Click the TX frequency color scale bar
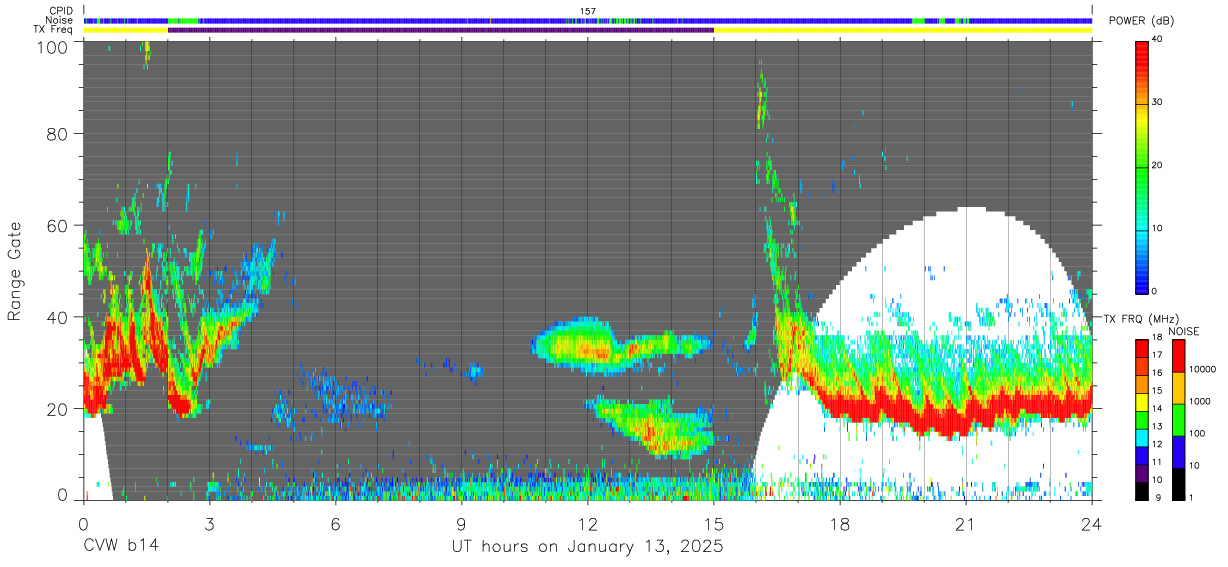 pyautogui.click(x=1144, y=418)
